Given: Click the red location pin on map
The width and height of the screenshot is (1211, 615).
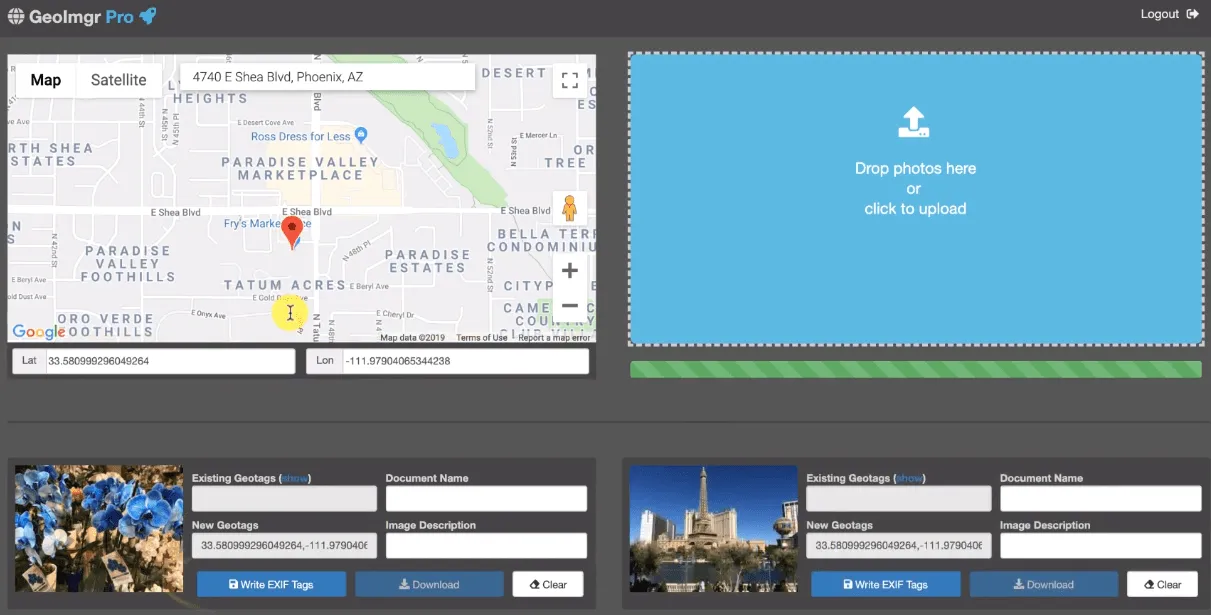Looking at the screenshot, I should [292, 232].
